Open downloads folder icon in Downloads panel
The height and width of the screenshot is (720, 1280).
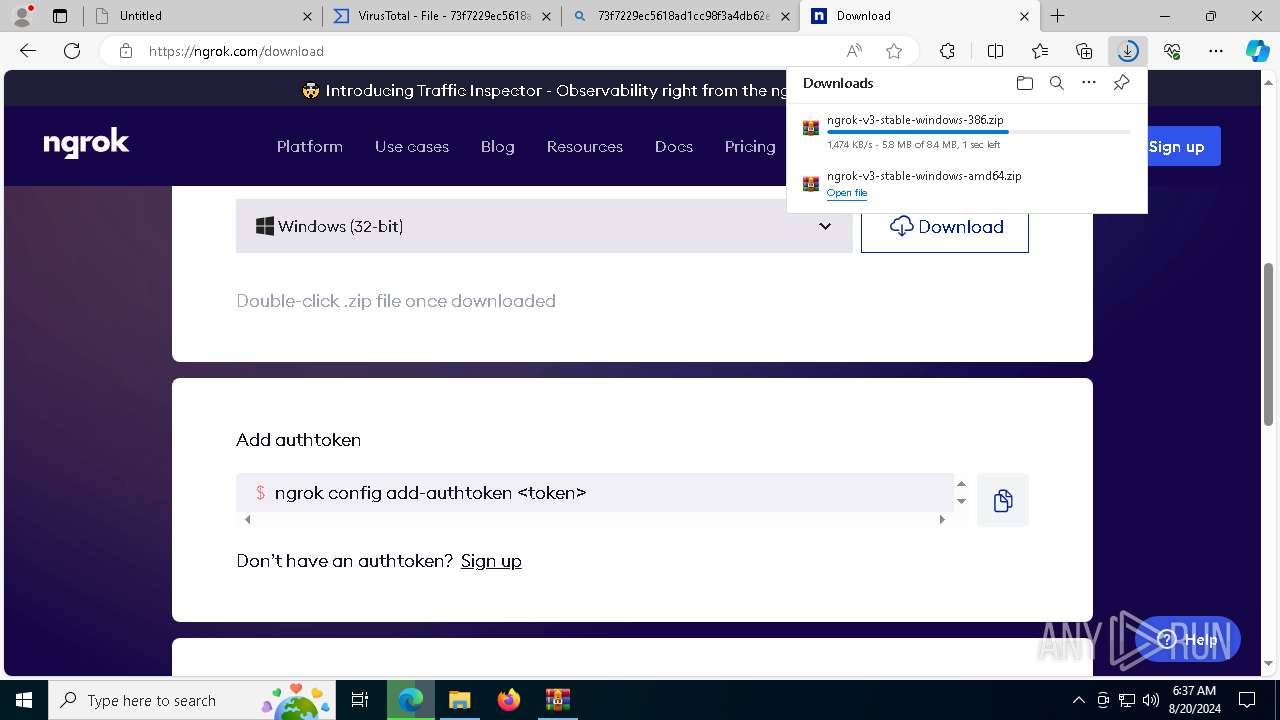click(x=1024, y=83)
